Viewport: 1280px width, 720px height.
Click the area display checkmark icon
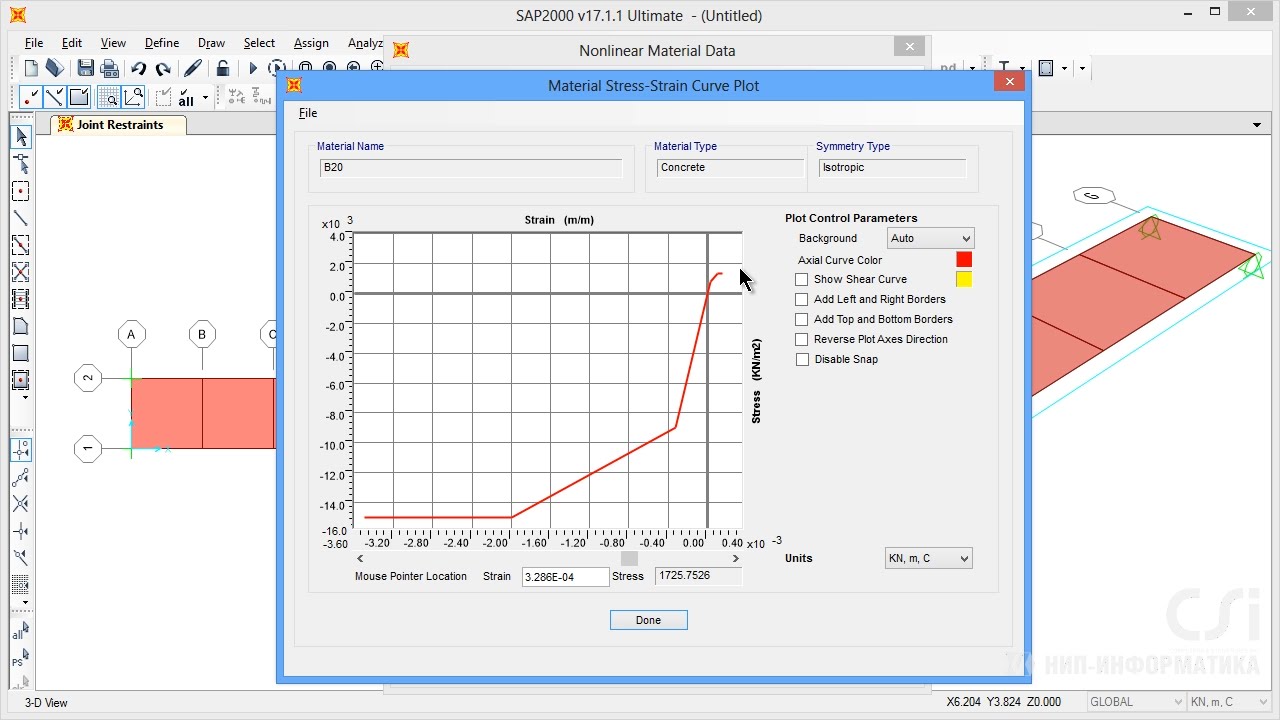79,97
